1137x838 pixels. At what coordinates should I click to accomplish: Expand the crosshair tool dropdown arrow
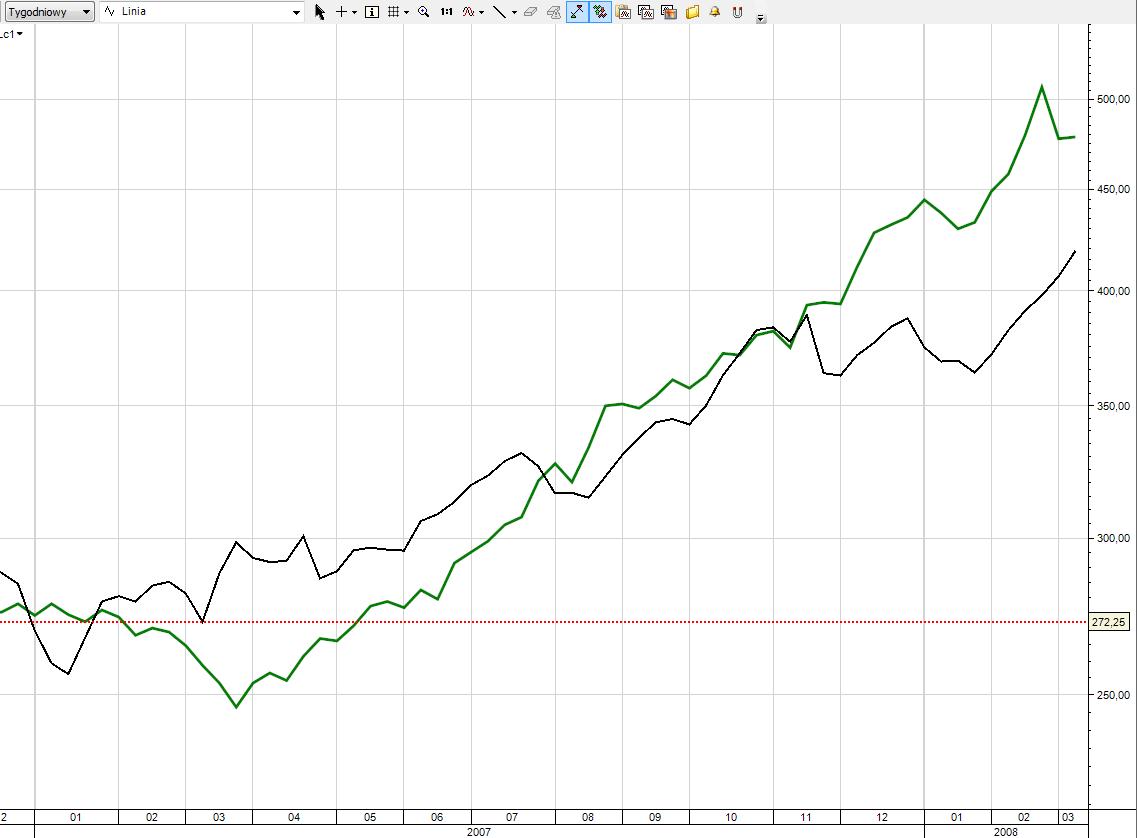point(355,13)
